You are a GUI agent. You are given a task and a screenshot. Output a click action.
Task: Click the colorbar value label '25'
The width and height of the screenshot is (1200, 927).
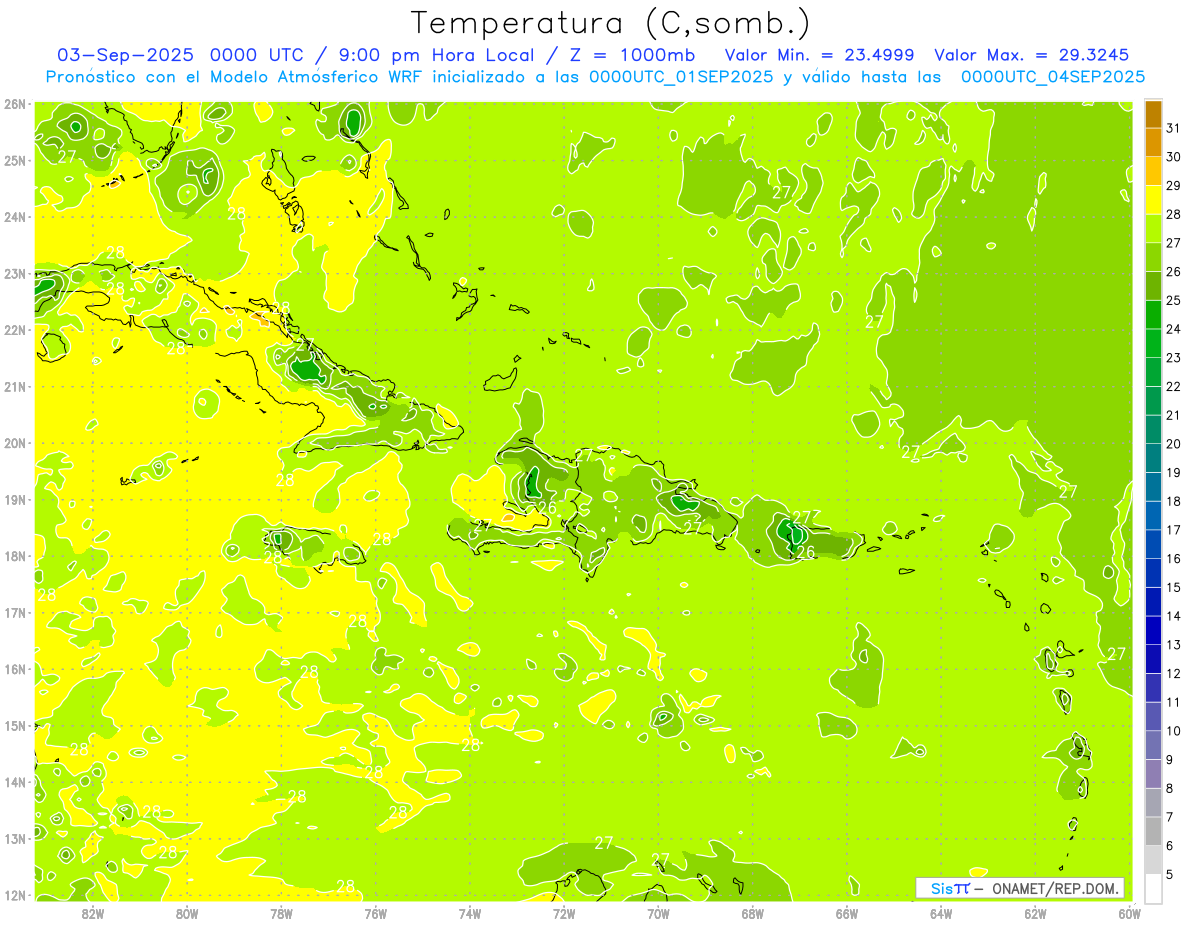coord(1173,300)
